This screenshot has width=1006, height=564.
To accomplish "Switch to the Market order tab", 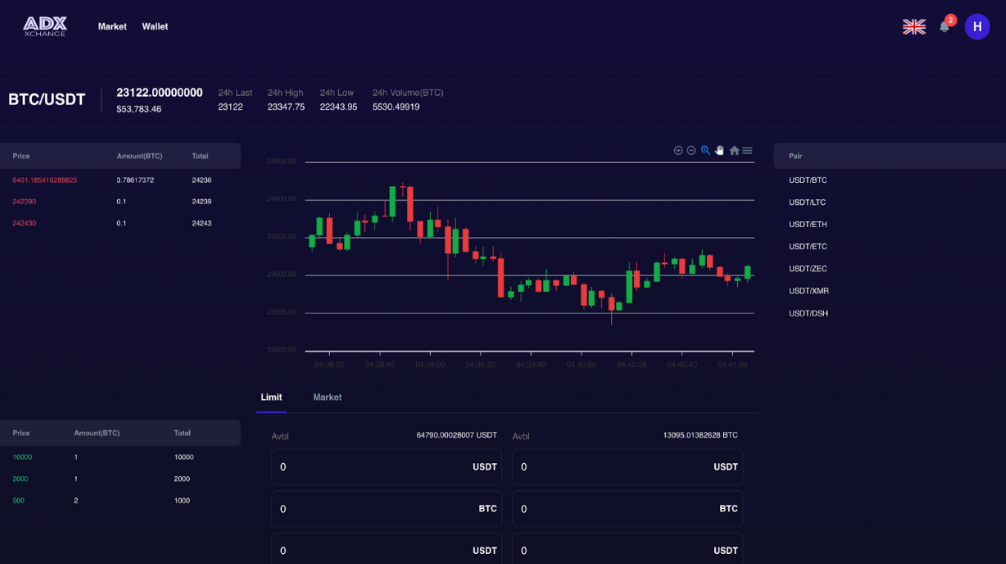I will click(x=327, y=397).
